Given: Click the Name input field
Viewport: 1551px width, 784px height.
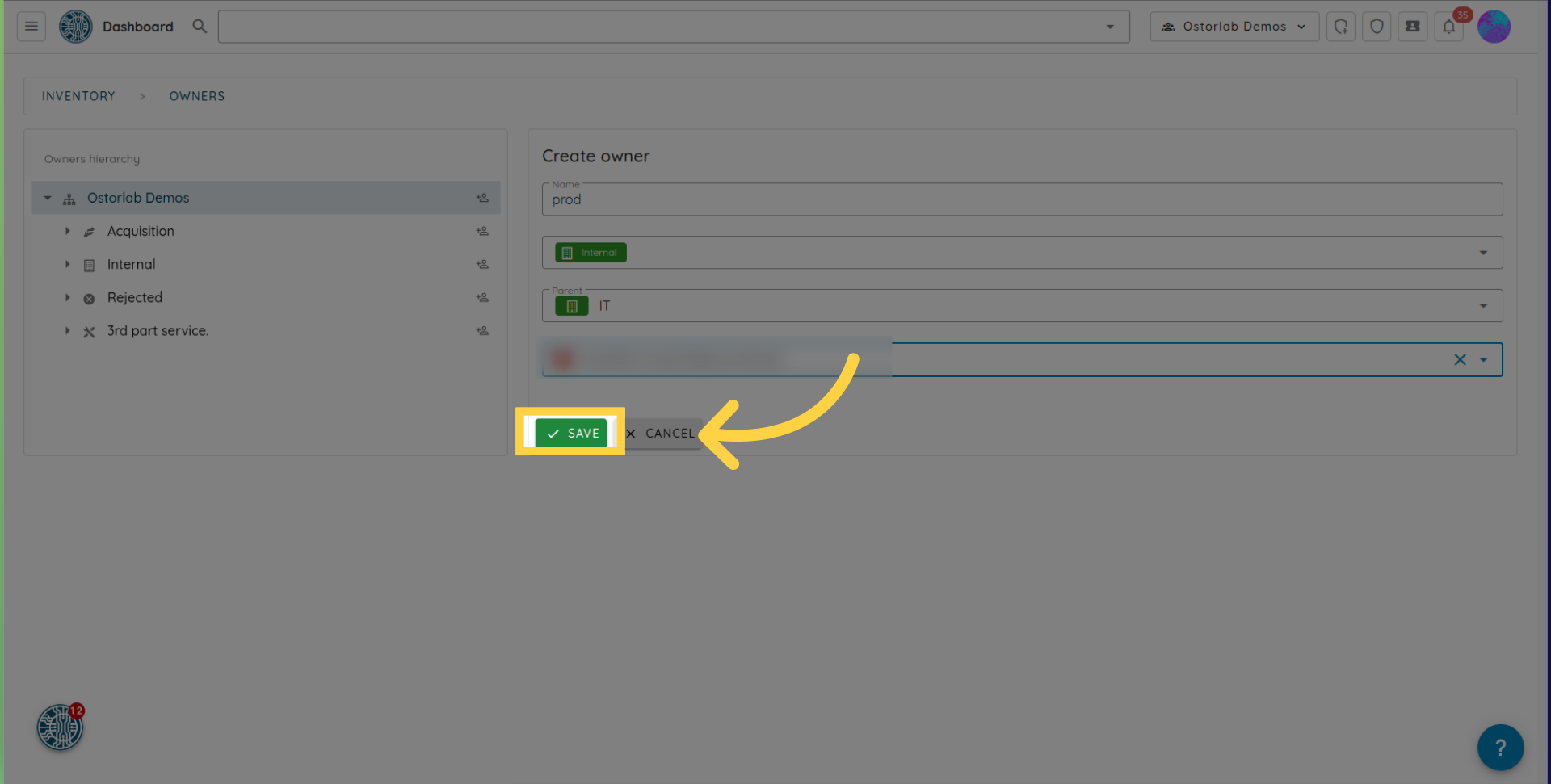Looking at the screenshot, I should point(1021,200).
